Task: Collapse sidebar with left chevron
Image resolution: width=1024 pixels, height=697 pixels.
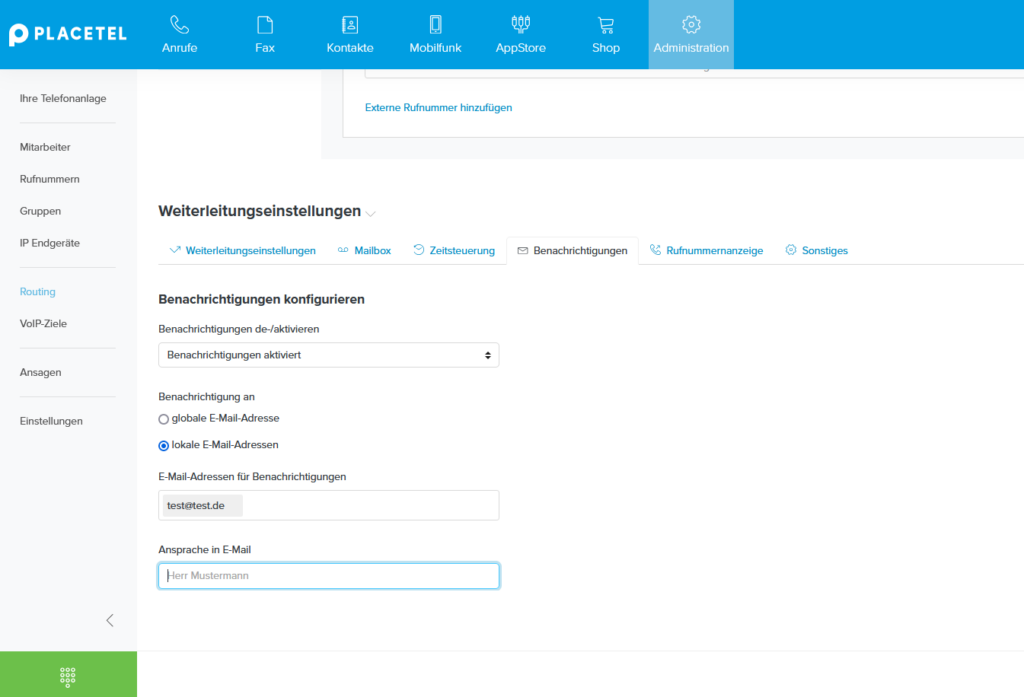Action: (x=110, y=621)
